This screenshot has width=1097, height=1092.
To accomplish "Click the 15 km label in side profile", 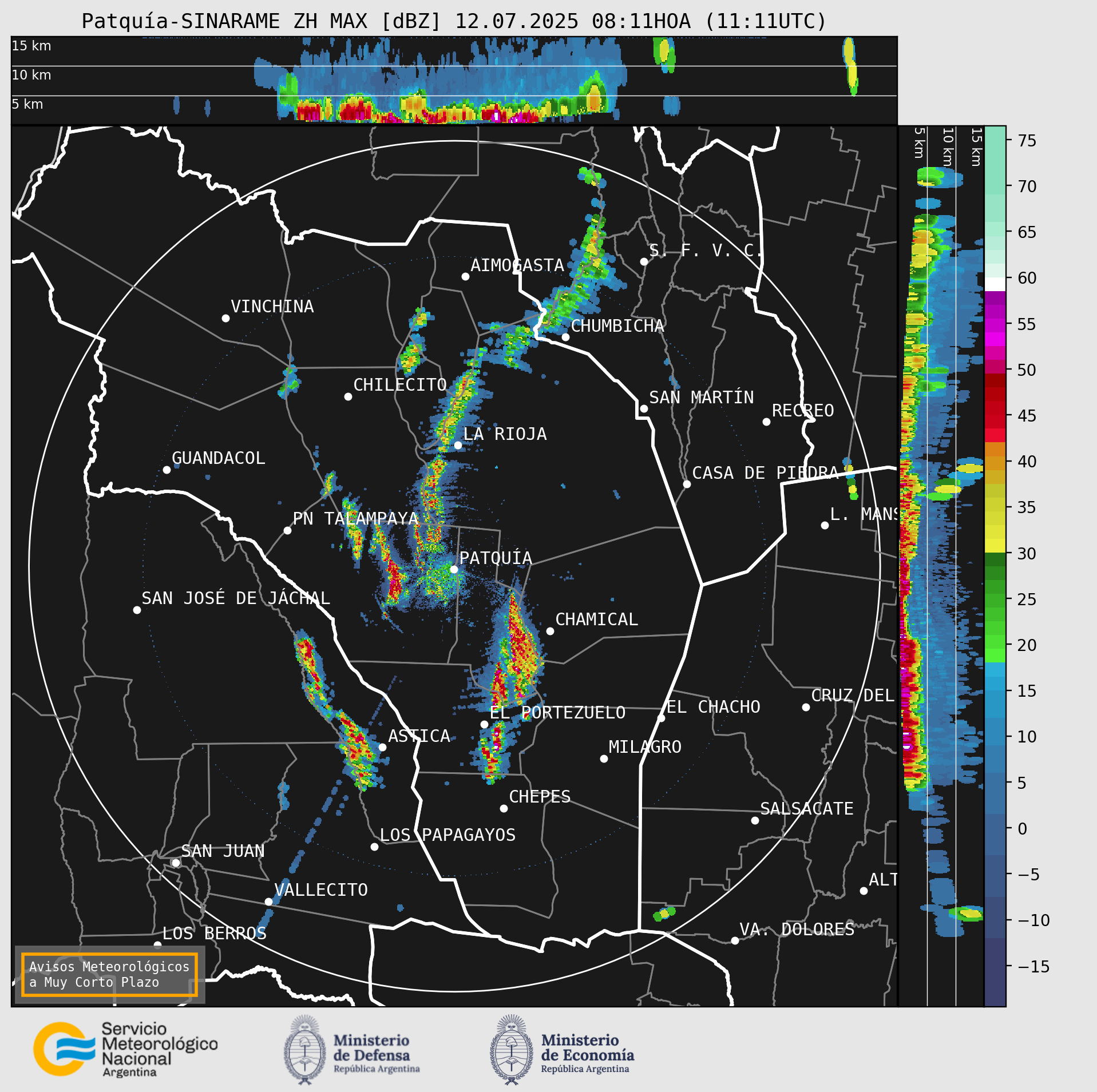I will pyautogui.click(x=976, y=147).
